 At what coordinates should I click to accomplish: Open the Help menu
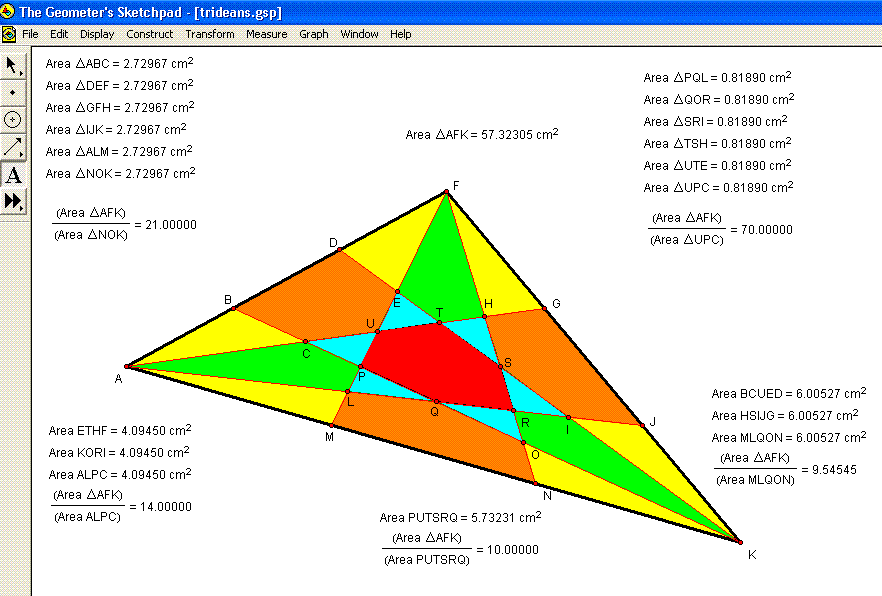tap(401, 34)
